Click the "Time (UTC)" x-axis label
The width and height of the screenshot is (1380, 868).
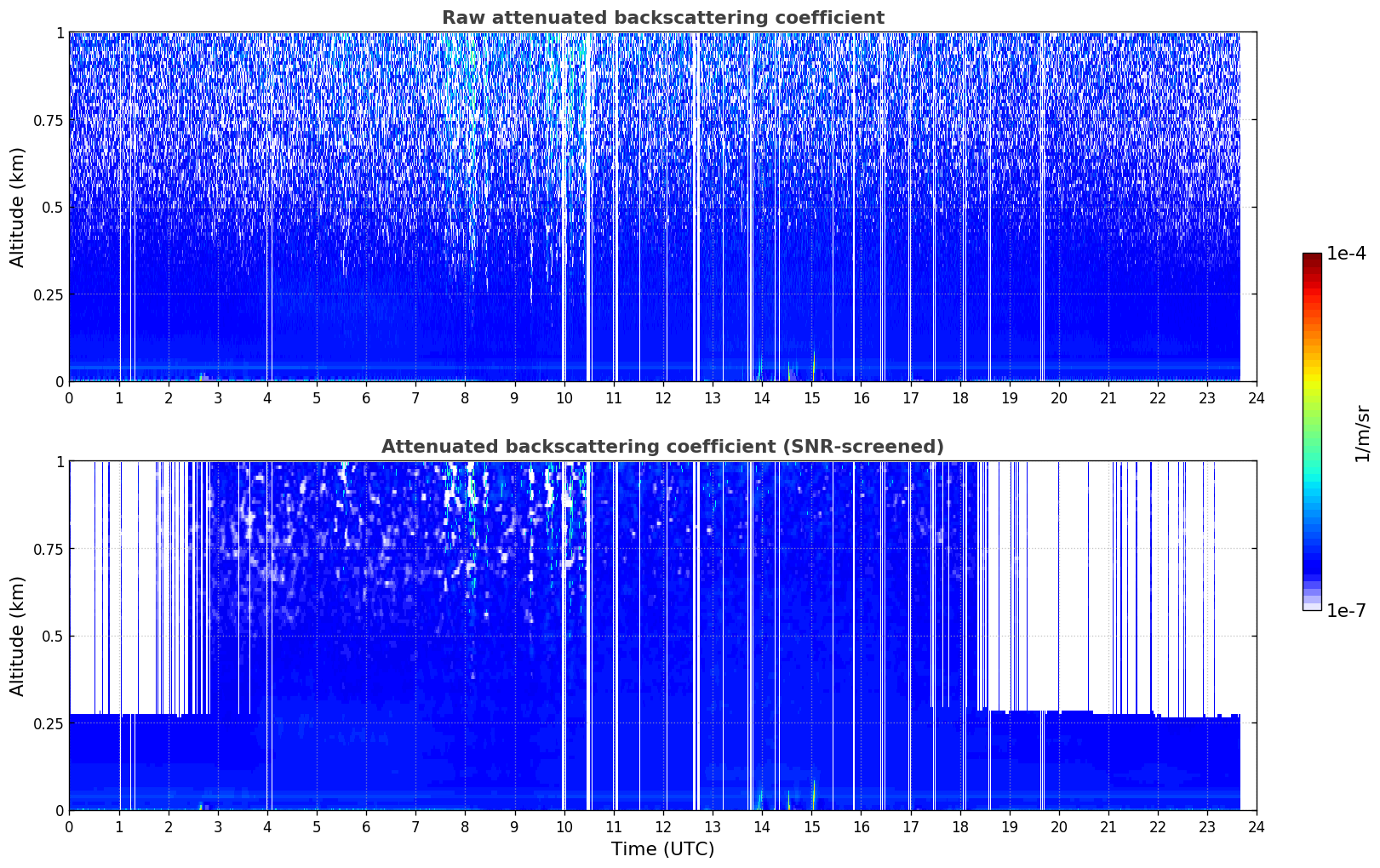point(662,849)
